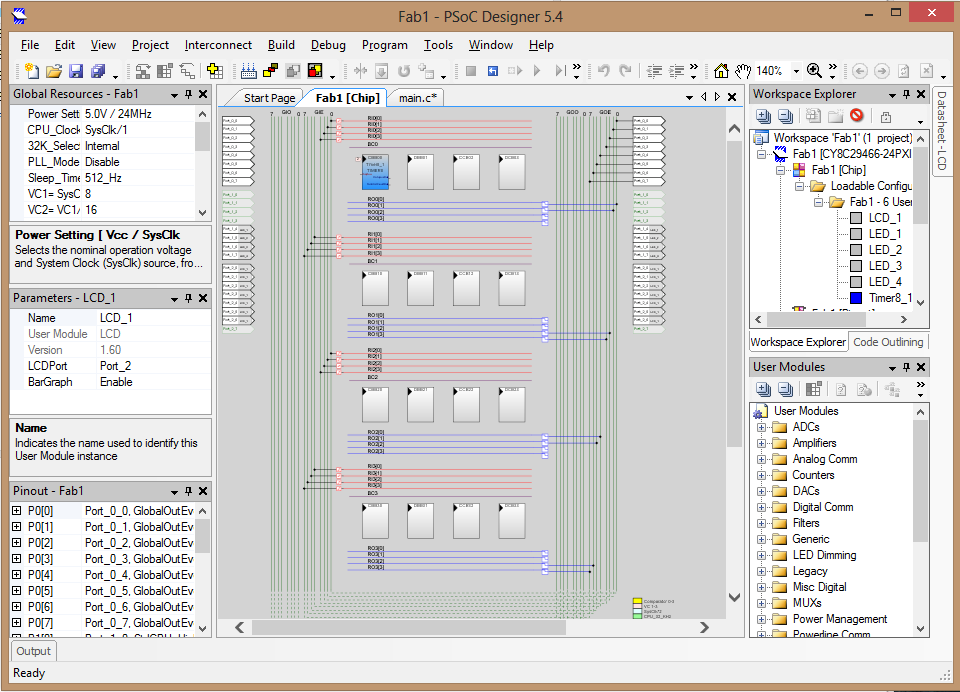Screen dimensions: 960x692
Task: Click the Open folder toolbar icon
Action: tap(54, 71)
